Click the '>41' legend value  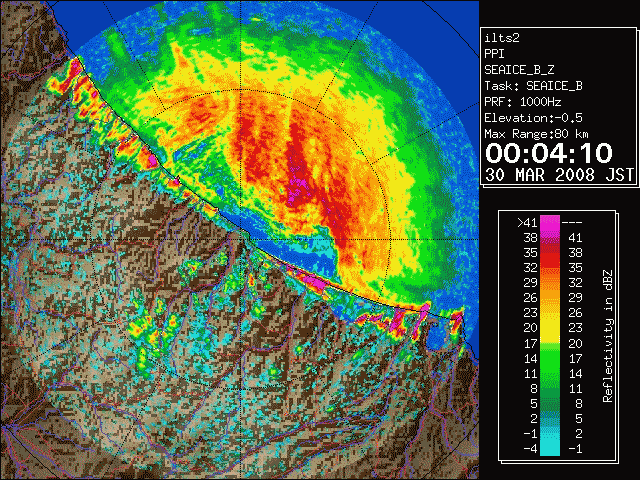coord(527,223)
